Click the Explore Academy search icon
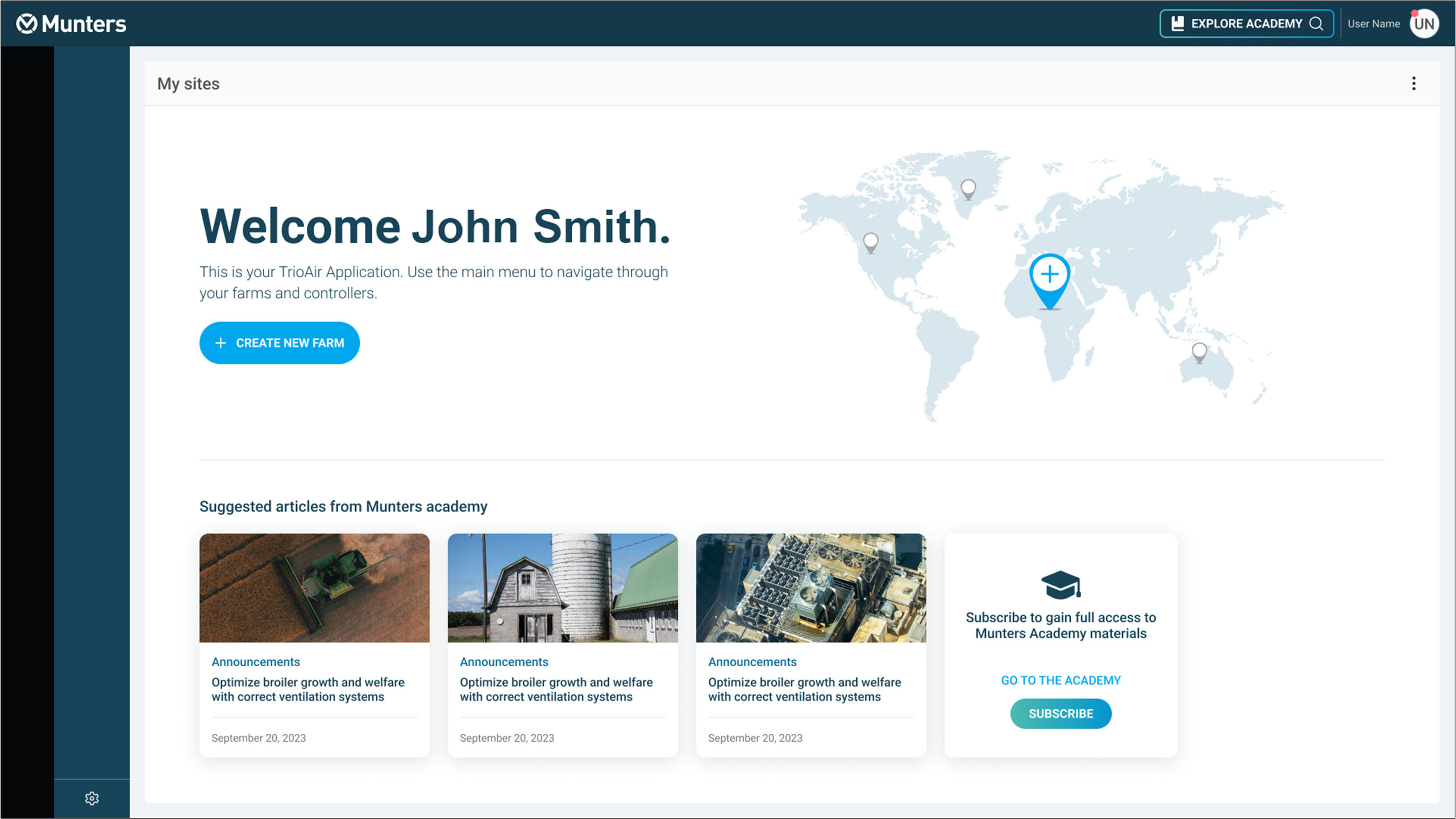 pos(1316,24)
